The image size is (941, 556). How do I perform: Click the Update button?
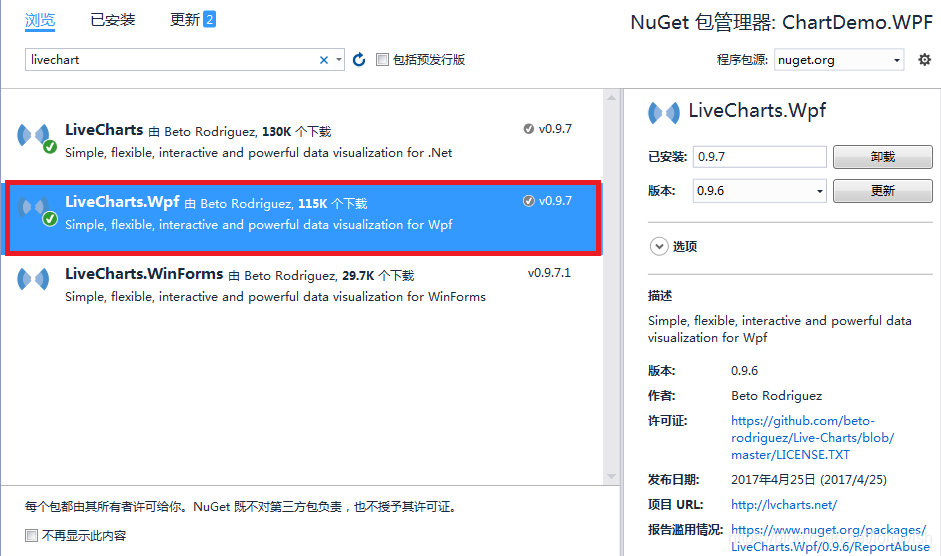(883, 191)
